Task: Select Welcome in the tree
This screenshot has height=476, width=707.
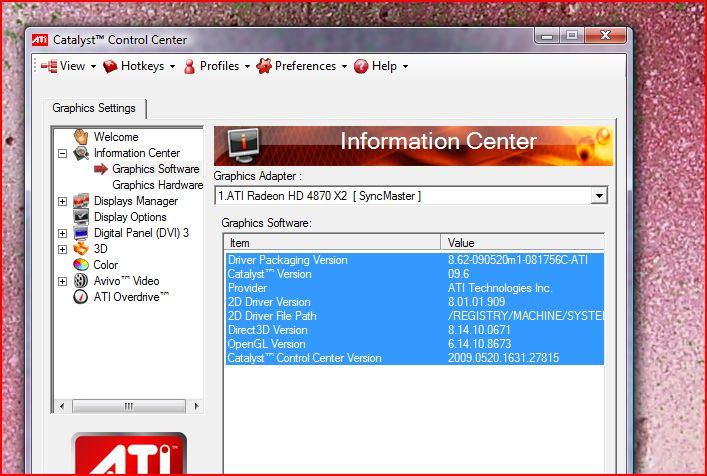Action: click(116, 137)
